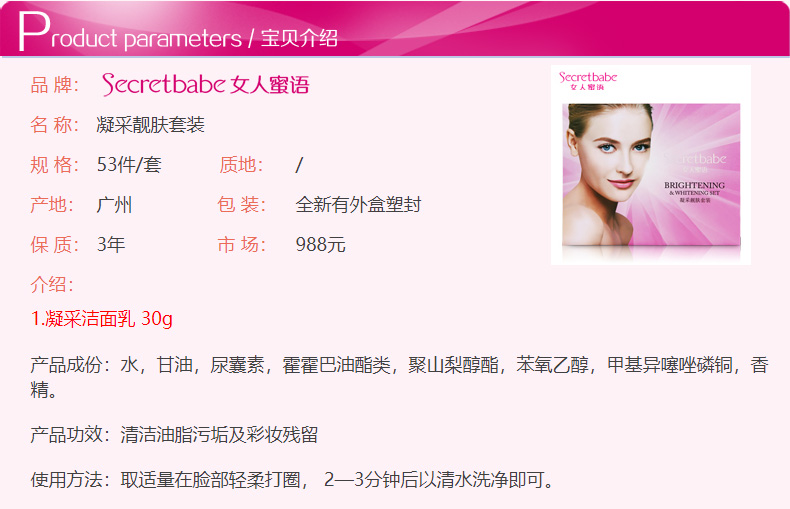Screen dimensions: 790x509
Task: Click shelf life value 3年
Action: click(x=111, y=244)
